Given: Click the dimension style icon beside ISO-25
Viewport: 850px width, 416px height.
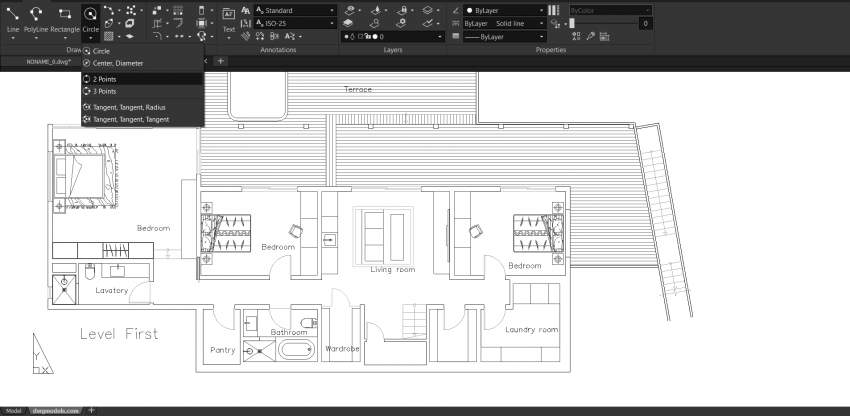Looking at the screenshot, I should pyautogui.click(x=246, y=23).
